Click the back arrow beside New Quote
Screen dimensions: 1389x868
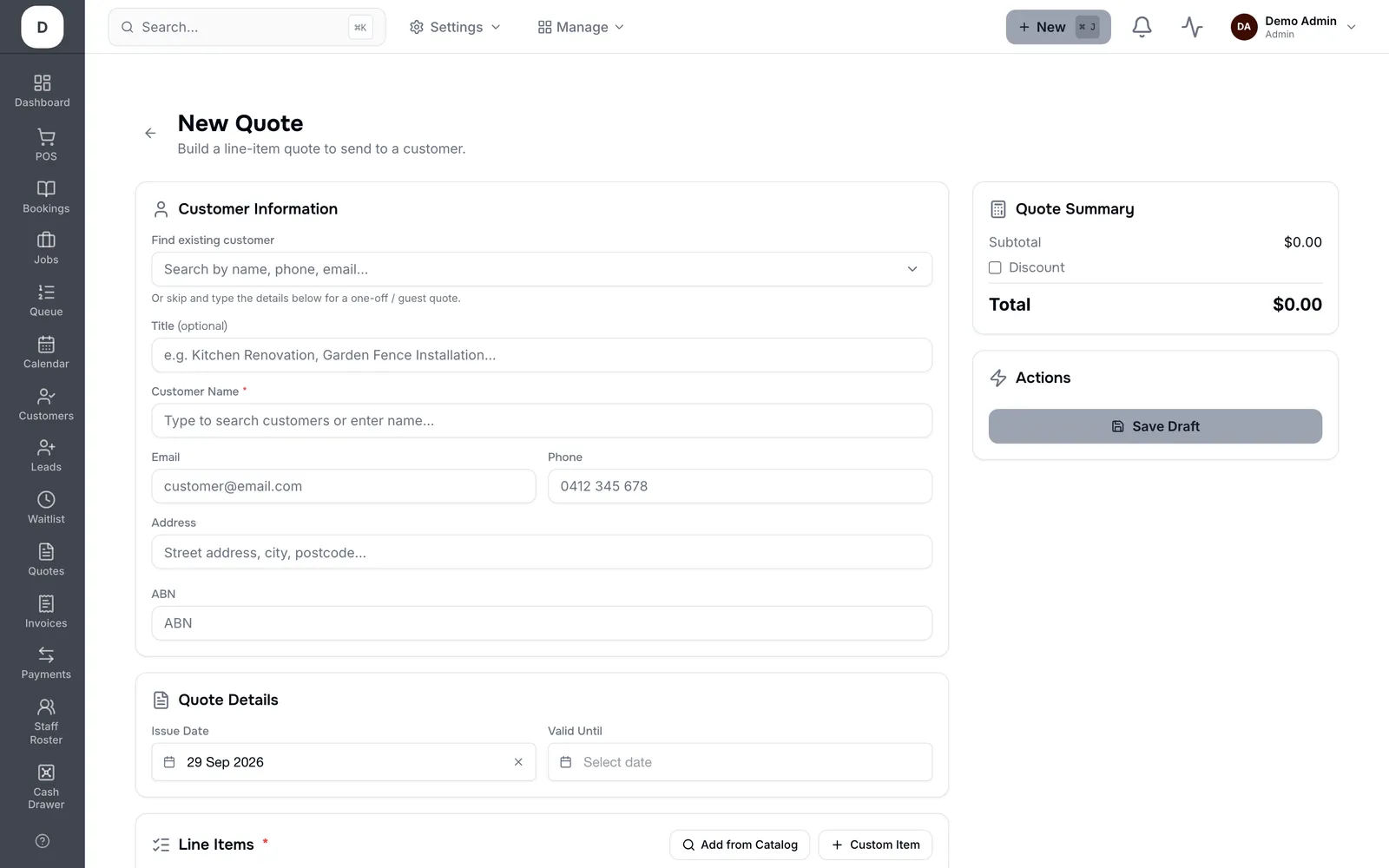150,133
